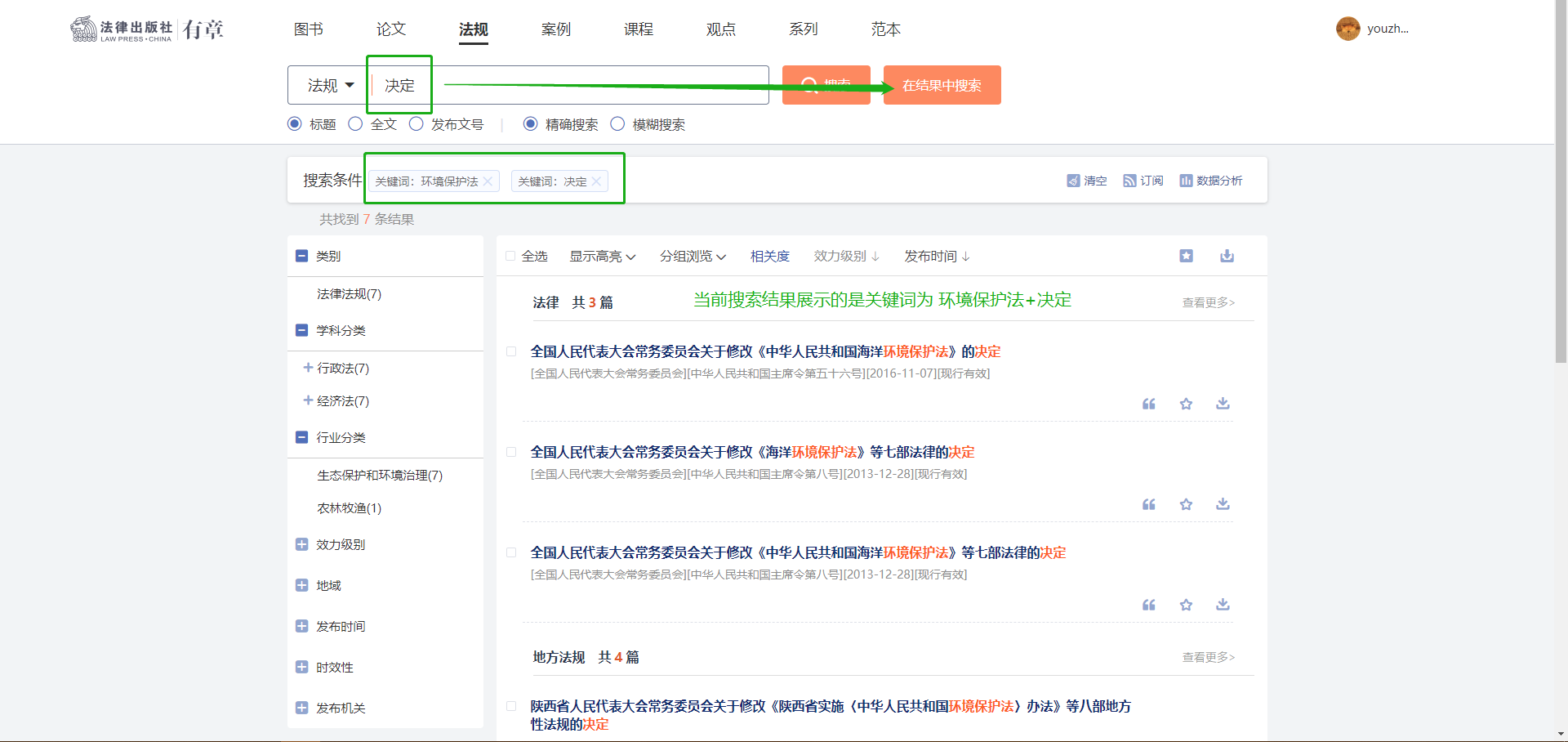Expand the 显示高亮 dropdown
This screenshot has width=1568, height=742.
coord(602,257)
